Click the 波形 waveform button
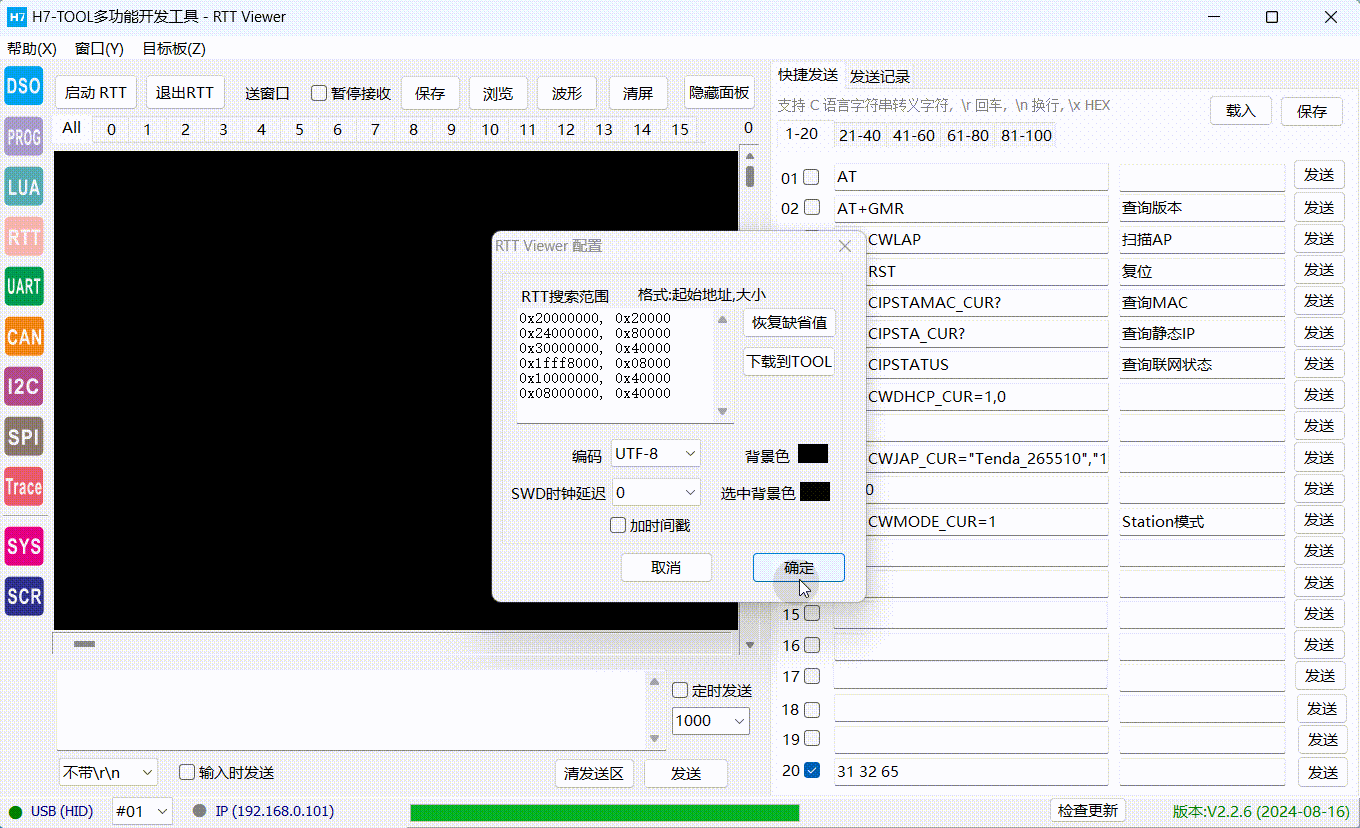 point(567,93)
